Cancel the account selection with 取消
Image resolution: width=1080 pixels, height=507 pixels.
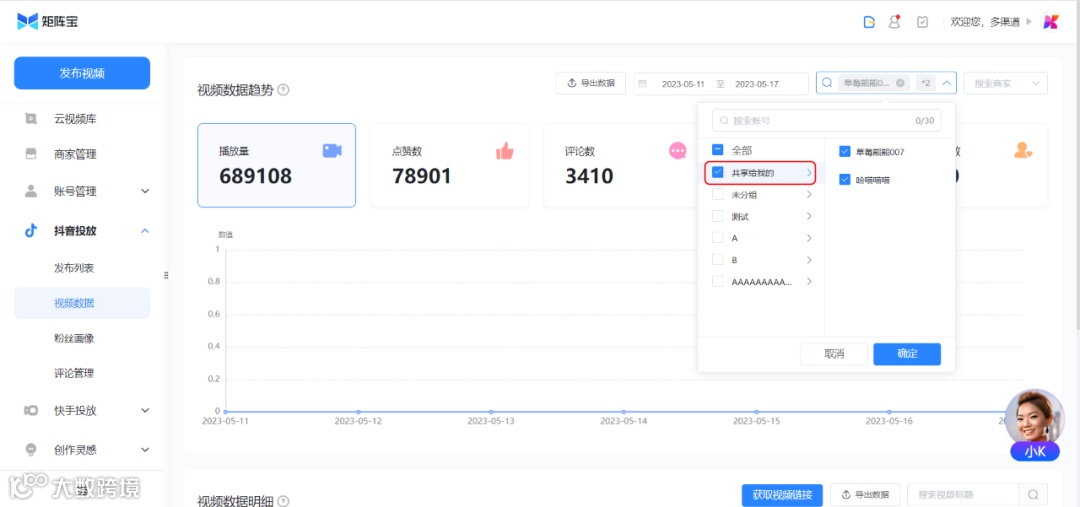[x=833, y=354]
